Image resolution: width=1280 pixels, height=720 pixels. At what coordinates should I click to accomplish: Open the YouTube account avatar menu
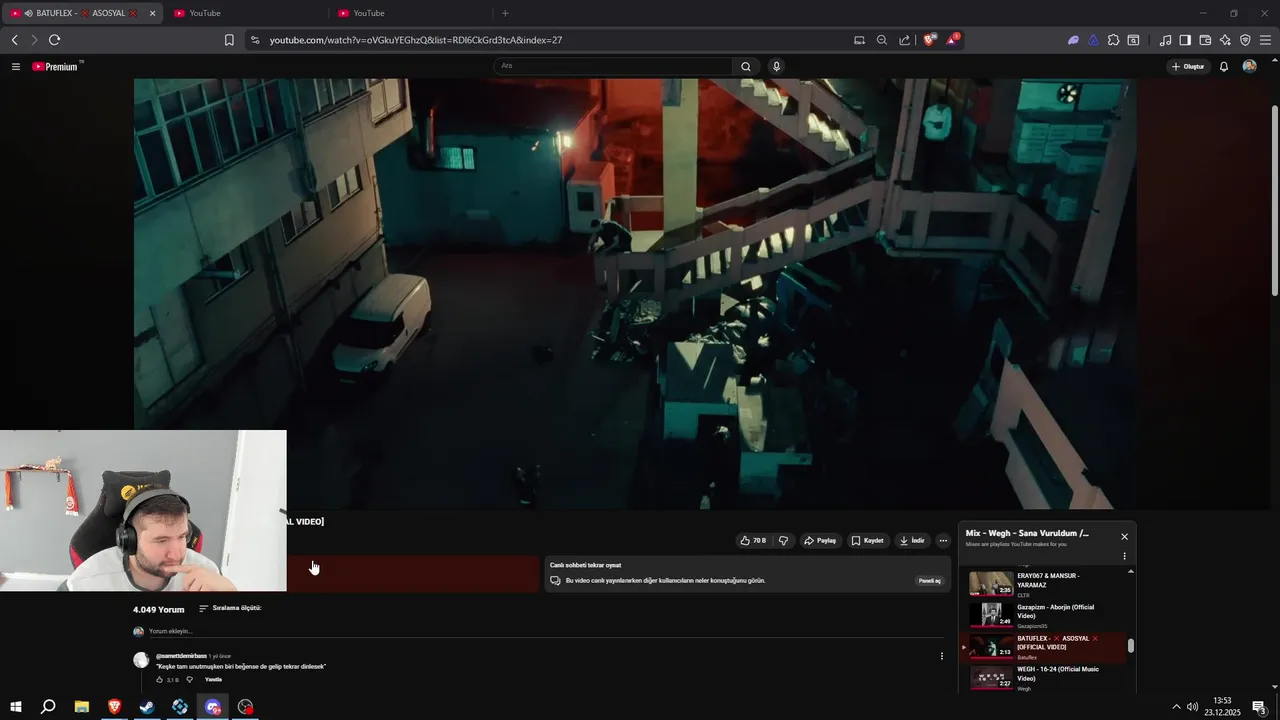tap(1249, 66)
